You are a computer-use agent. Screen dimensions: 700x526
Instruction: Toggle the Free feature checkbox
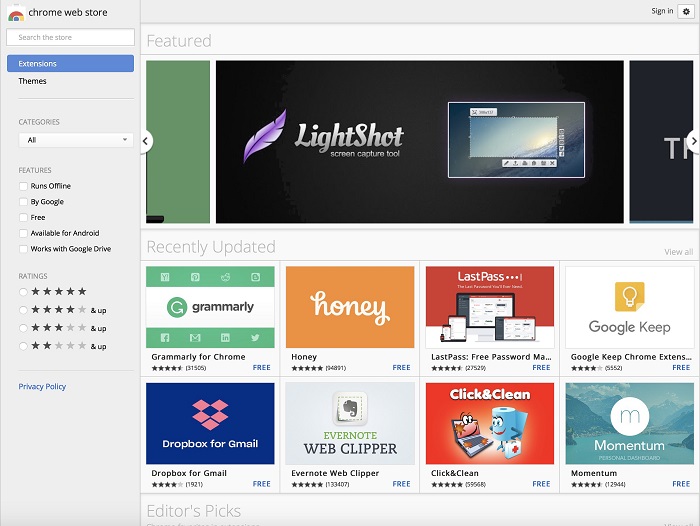click(23, 217)
